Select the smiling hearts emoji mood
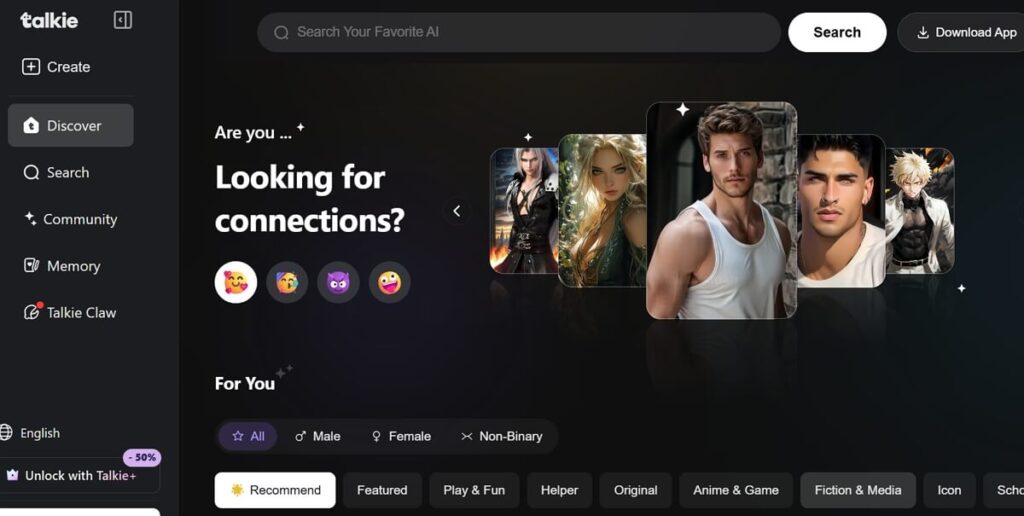The height and width of the screenshot is (516, 1024). [x=236, y=282]
